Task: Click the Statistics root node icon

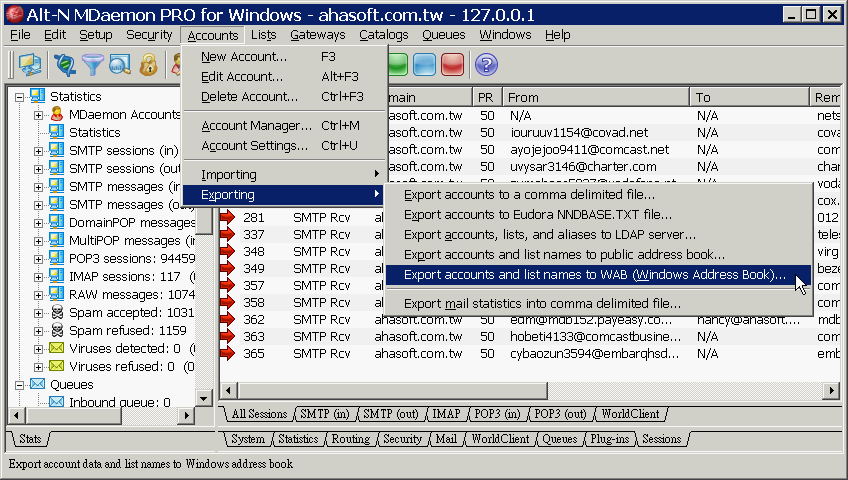Action: (x=37, y=96)
